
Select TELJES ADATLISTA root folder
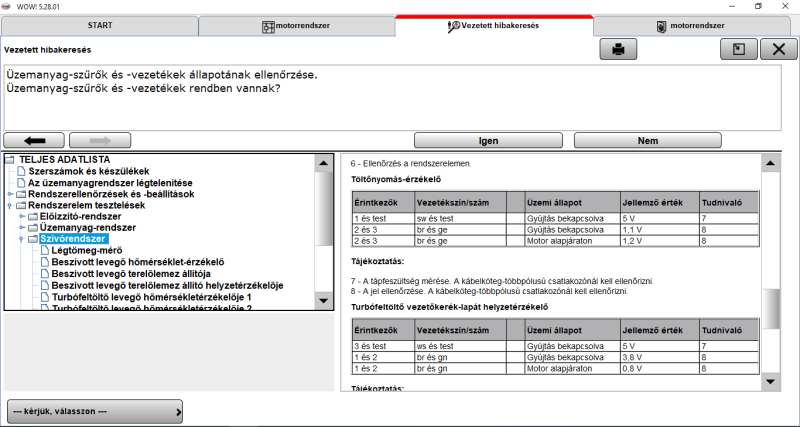pyautogui.click(x=64, y=160)
